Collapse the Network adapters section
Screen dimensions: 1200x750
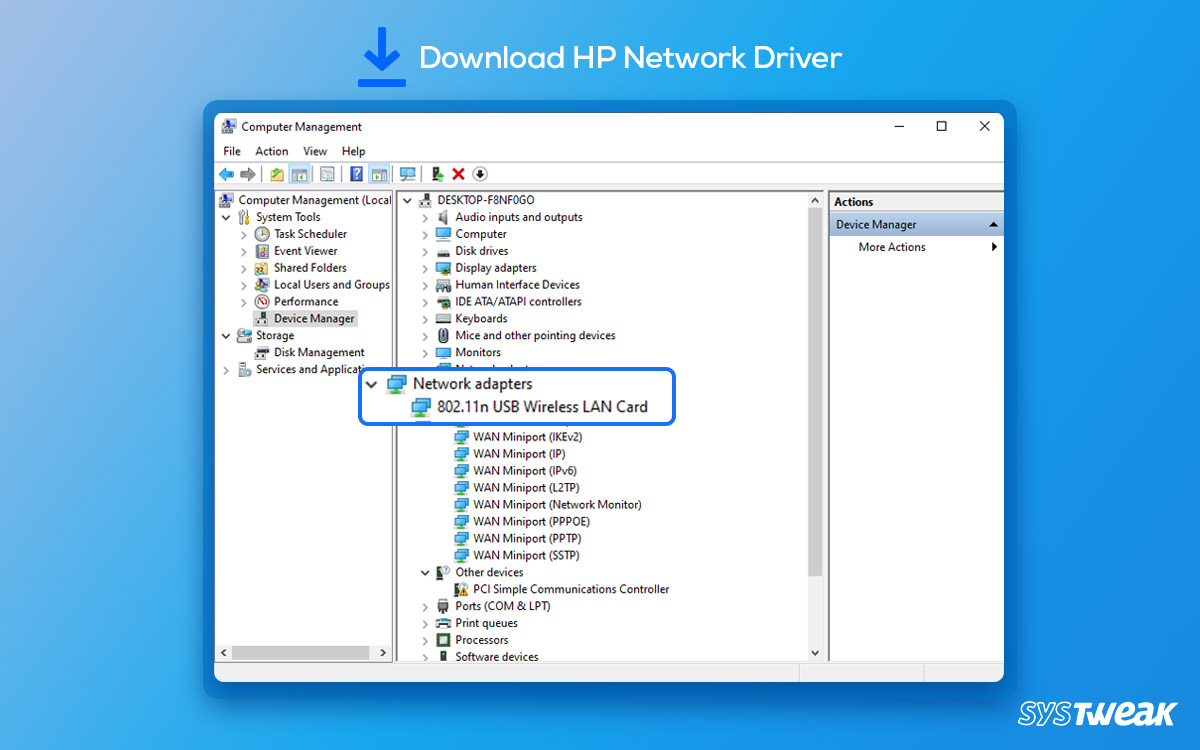[x=372, y=384]
